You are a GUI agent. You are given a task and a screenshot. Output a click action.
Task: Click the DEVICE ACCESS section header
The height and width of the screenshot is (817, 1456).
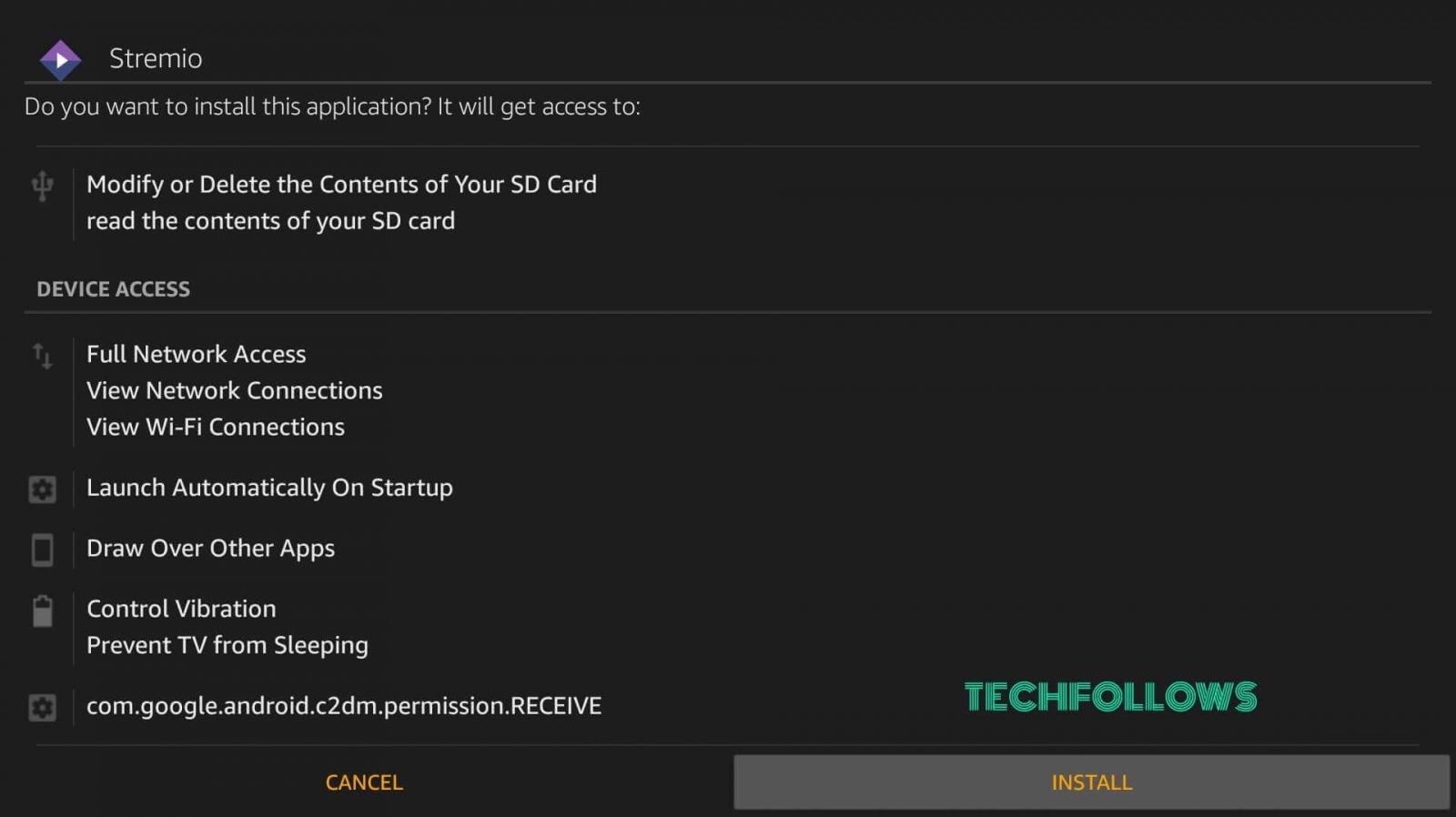[113, 289]
